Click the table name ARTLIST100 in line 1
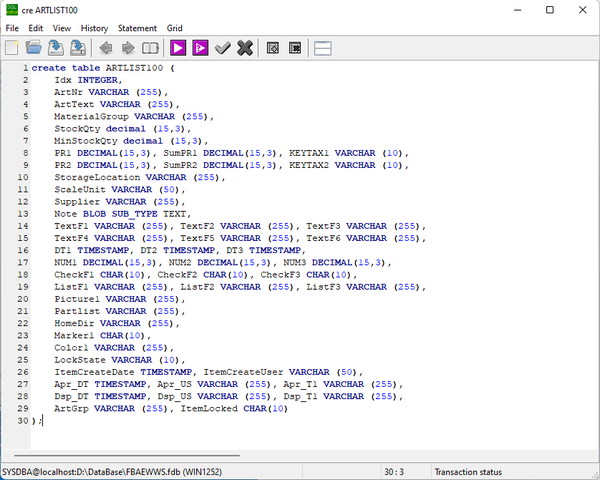This screenshot has height=480, width=600. pyautogui.click(x=134, y=68)
